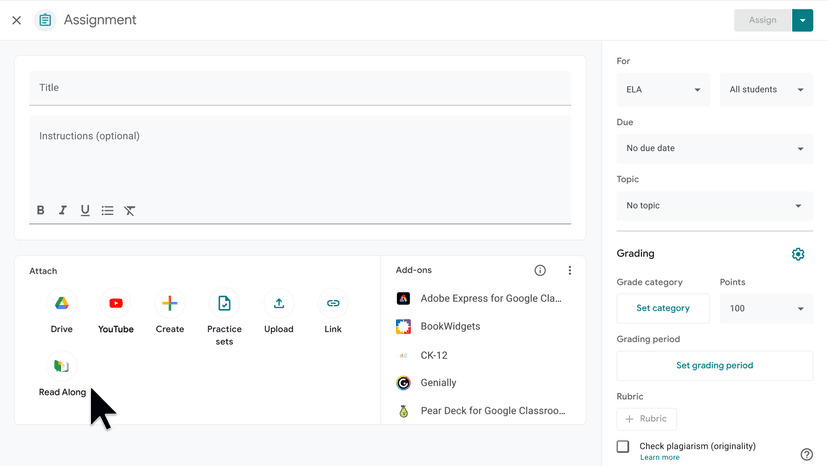Click the Add-ons section label

pyautogui.click(x=413, y=270)
